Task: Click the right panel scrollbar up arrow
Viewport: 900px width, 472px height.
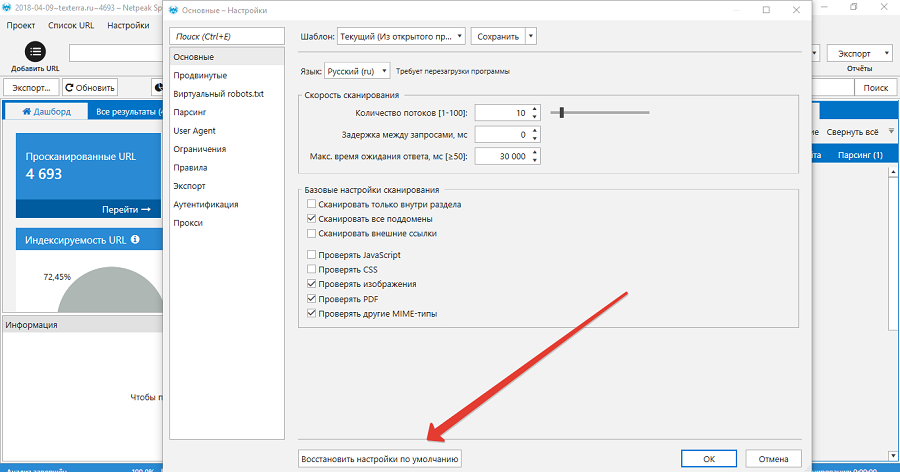Action: [893, 172]
